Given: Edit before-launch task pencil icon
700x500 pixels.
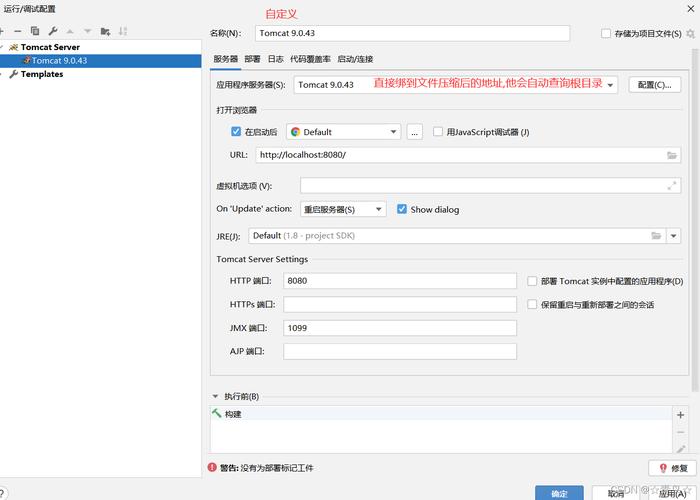Looking at the screenshot, I should (680, 449).
